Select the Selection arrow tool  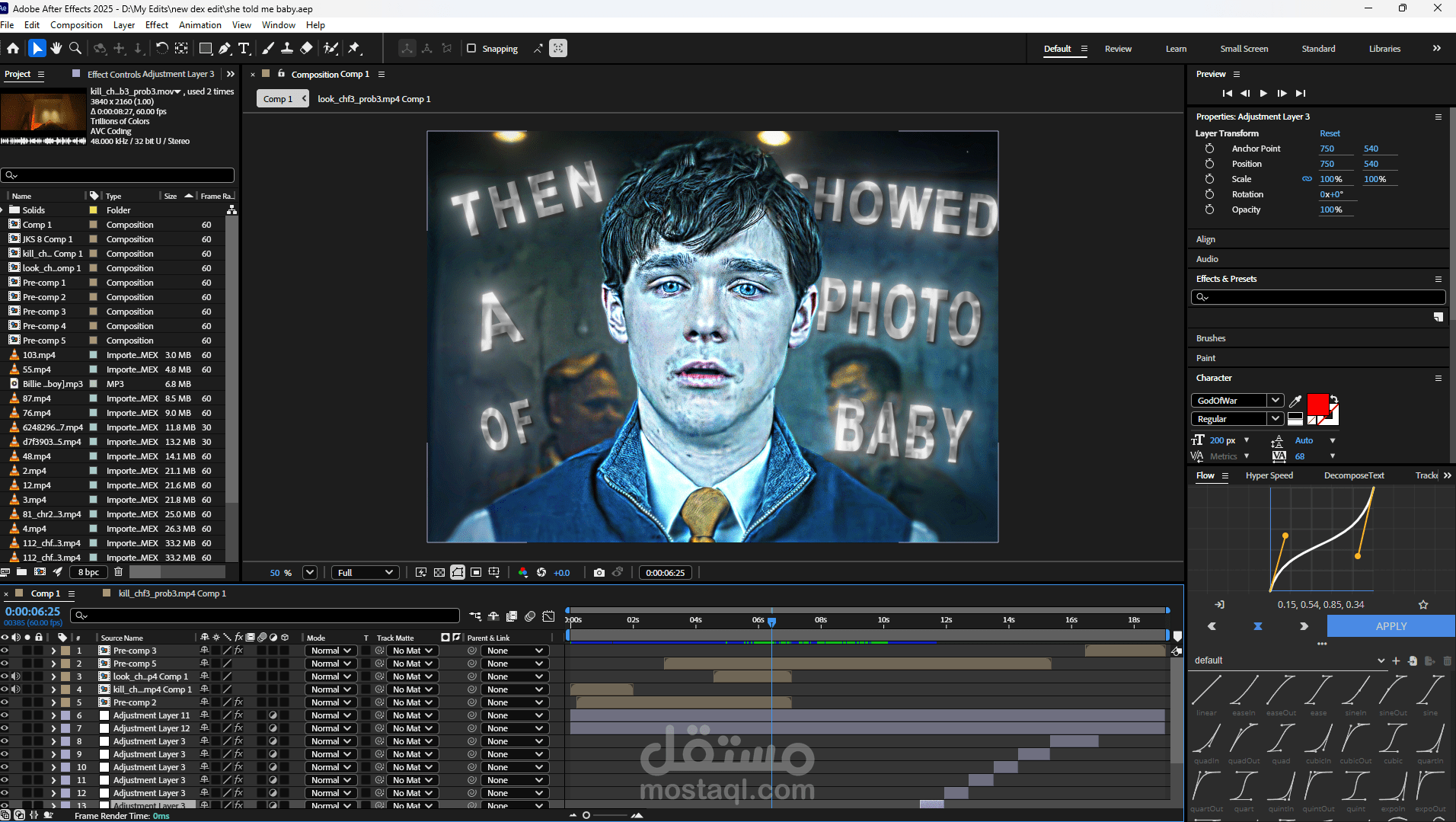(x=37, y=48)
